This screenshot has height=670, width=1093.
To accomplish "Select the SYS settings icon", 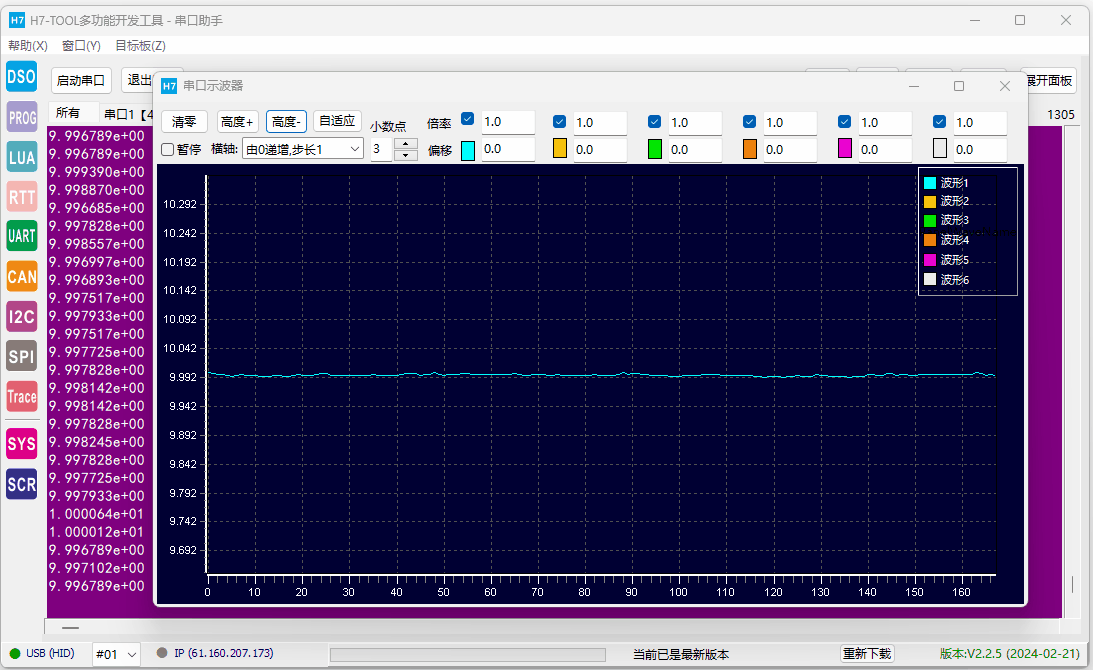I will [22, 444].
